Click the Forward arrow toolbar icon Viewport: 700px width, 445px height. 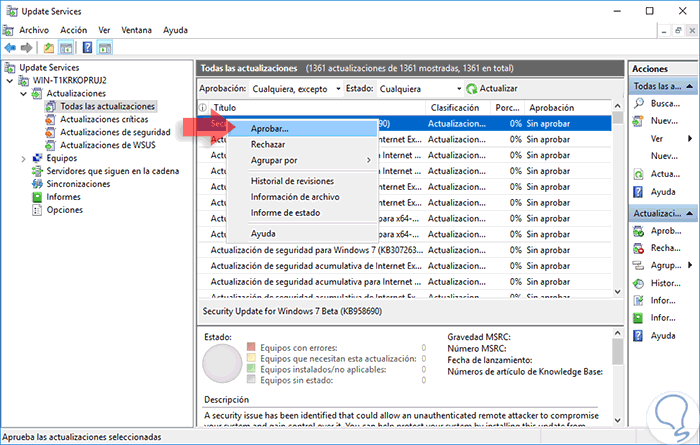click(x=27, y=47)
